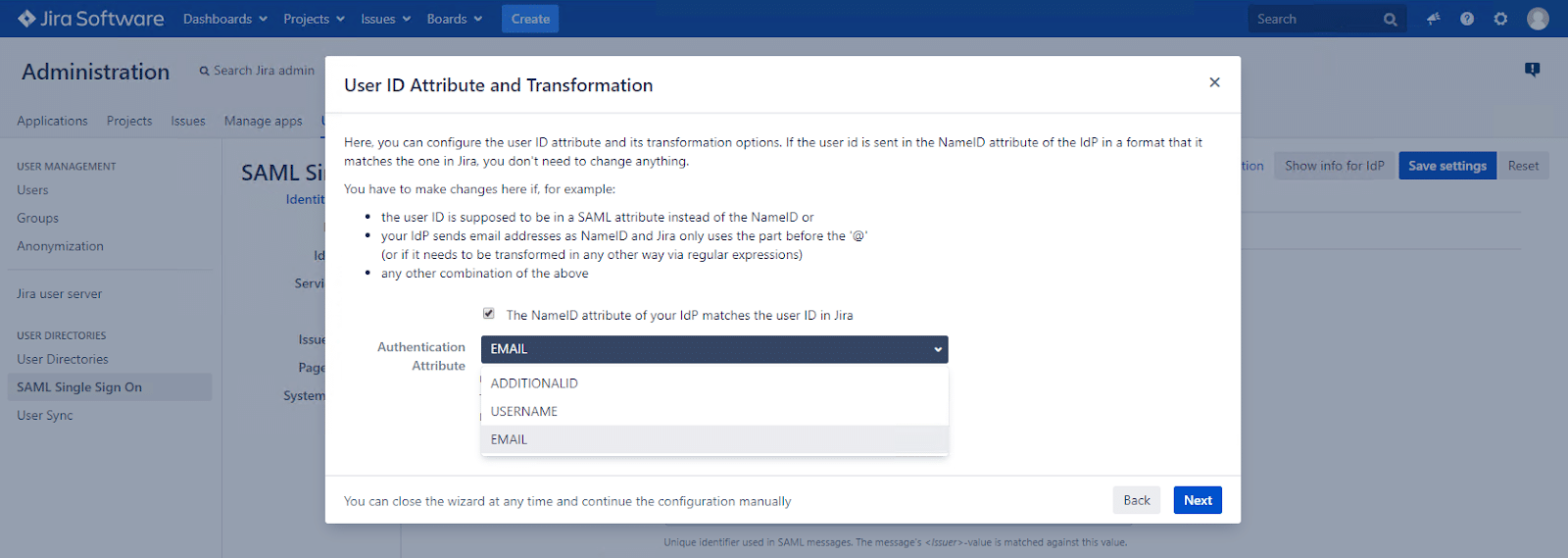Screen dimensions: 1568x558
Task: Open User Sync in sidebar
Action: (45, 416)
